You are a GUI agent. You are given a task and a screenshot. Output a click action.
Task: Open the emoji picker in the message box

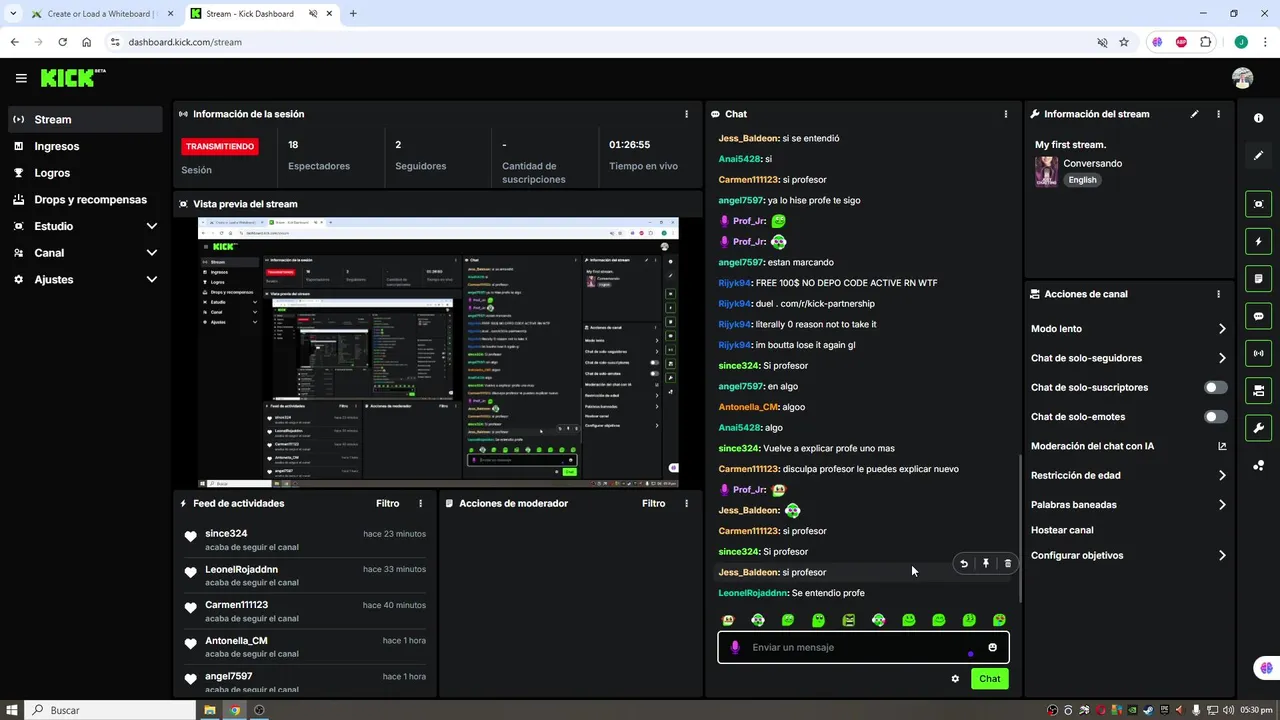coord(993,647)
